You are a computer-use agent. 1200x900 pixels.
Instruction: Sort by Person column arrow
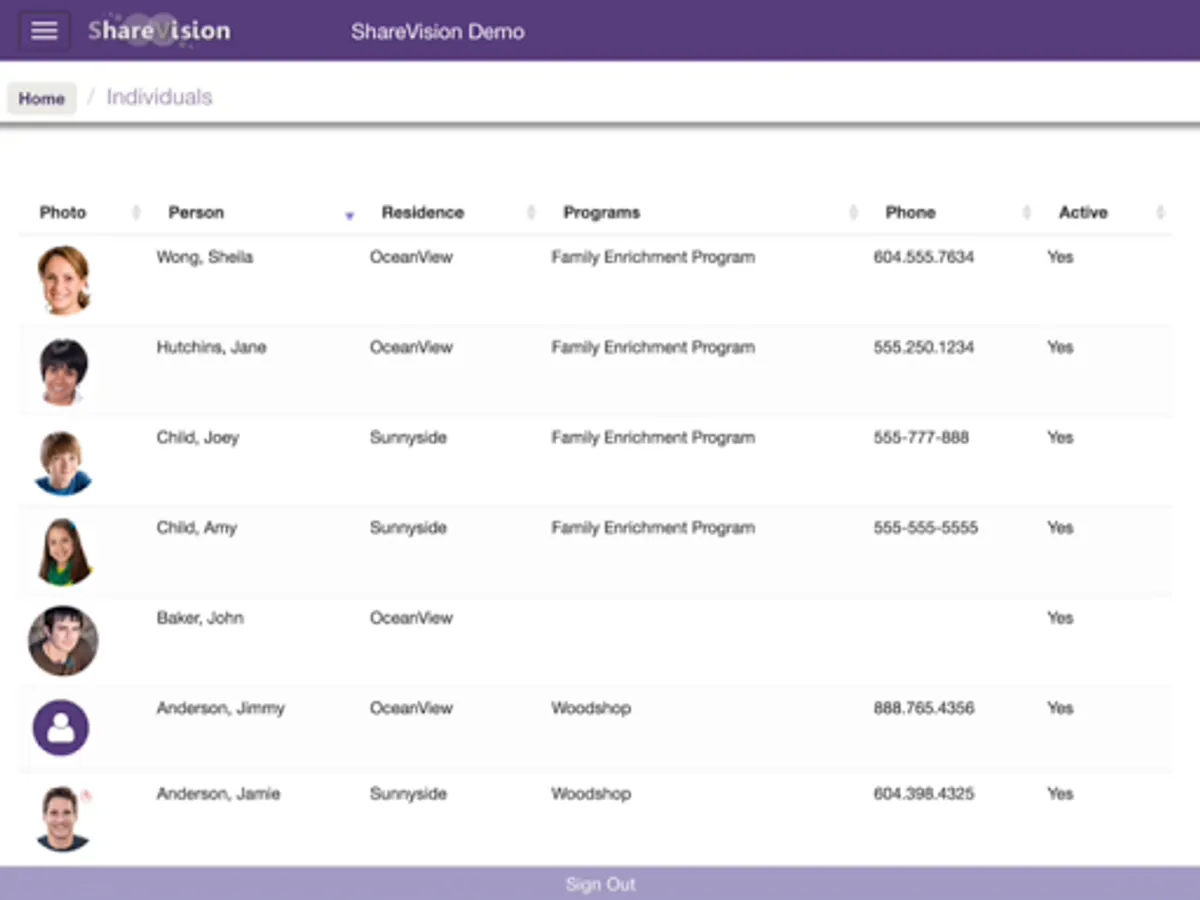349,215
